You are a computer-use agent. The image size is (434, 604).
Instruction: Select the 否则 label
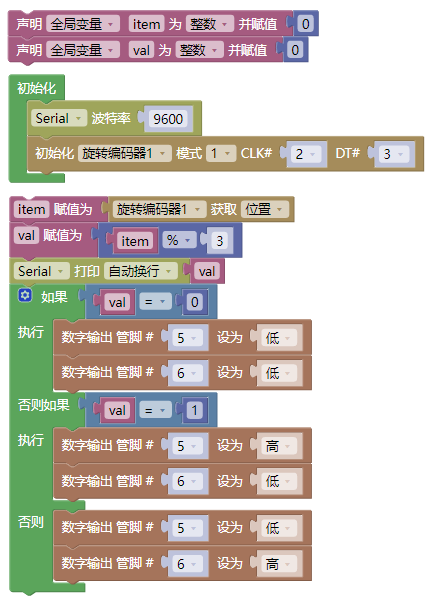(30, 522)
